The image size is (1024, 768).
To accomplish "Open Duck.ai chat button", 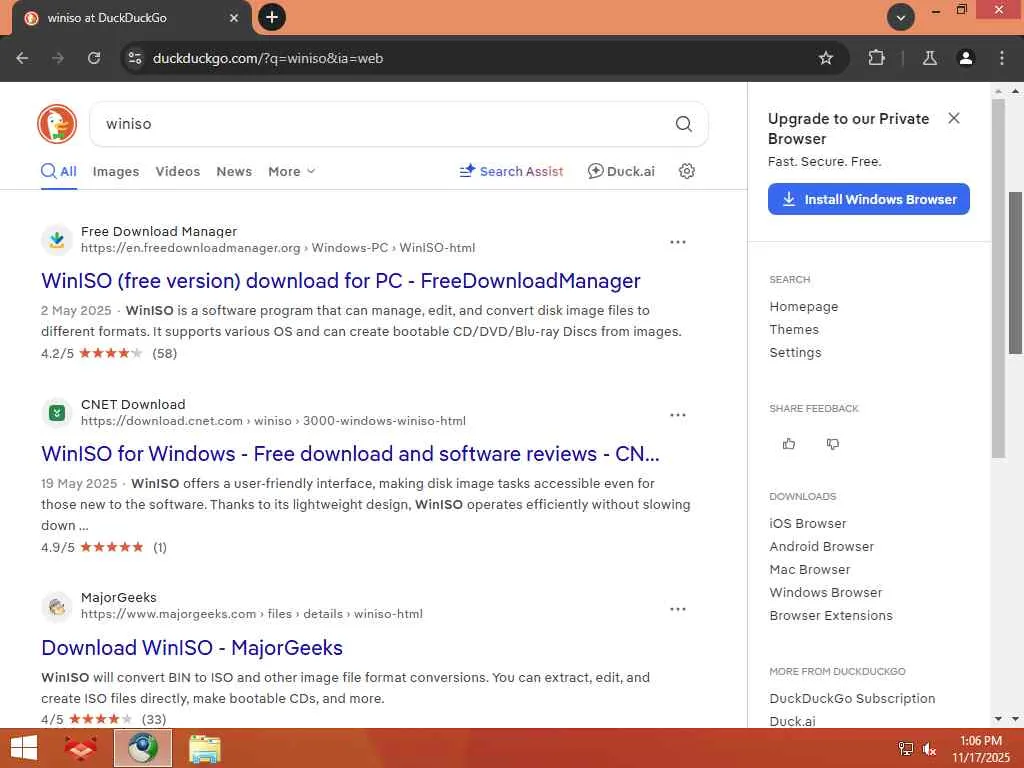I will point(621,171).
